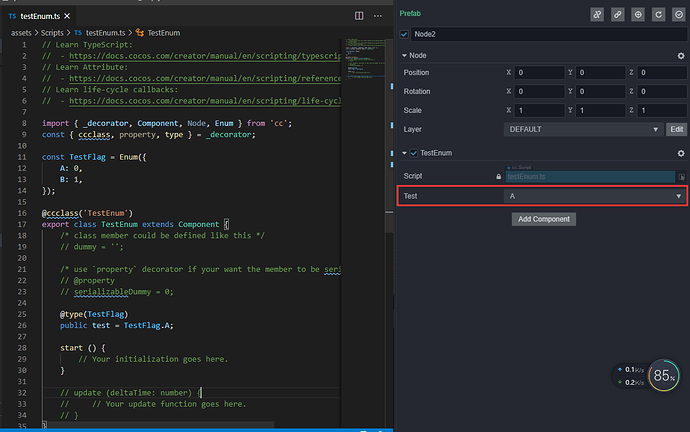The height and width of the screenshot is (432, 690).
Task: Toggle the TestEnum component enabled checkbox
Action: click(414, 153)
